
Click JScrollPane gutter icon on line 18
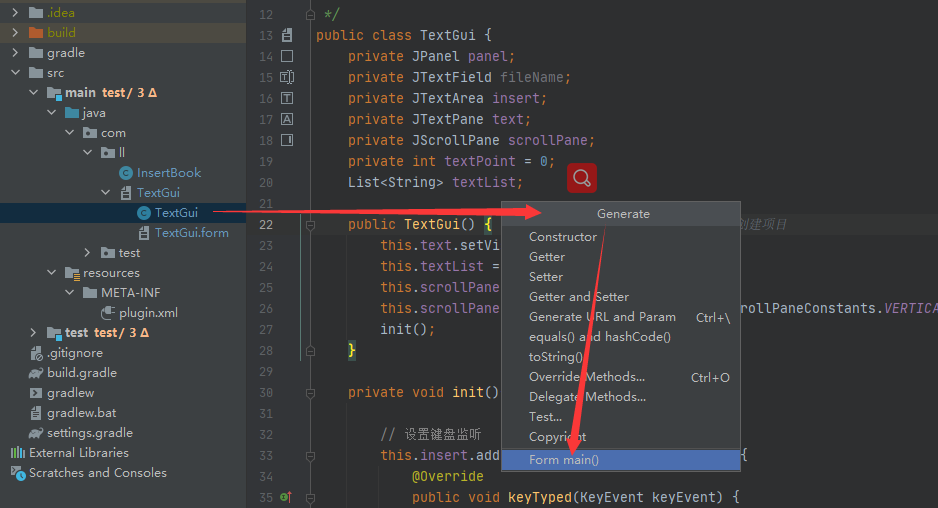(287, 140)
